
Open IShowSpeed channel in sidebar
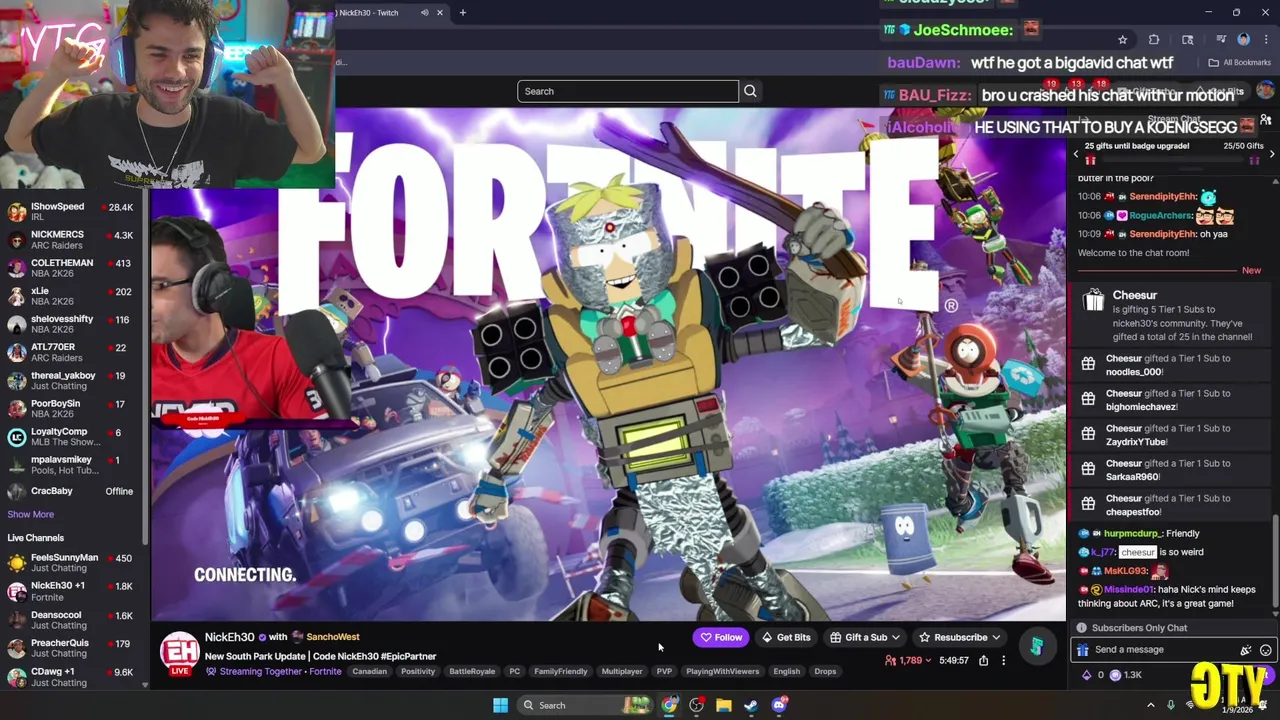(70, 212)
